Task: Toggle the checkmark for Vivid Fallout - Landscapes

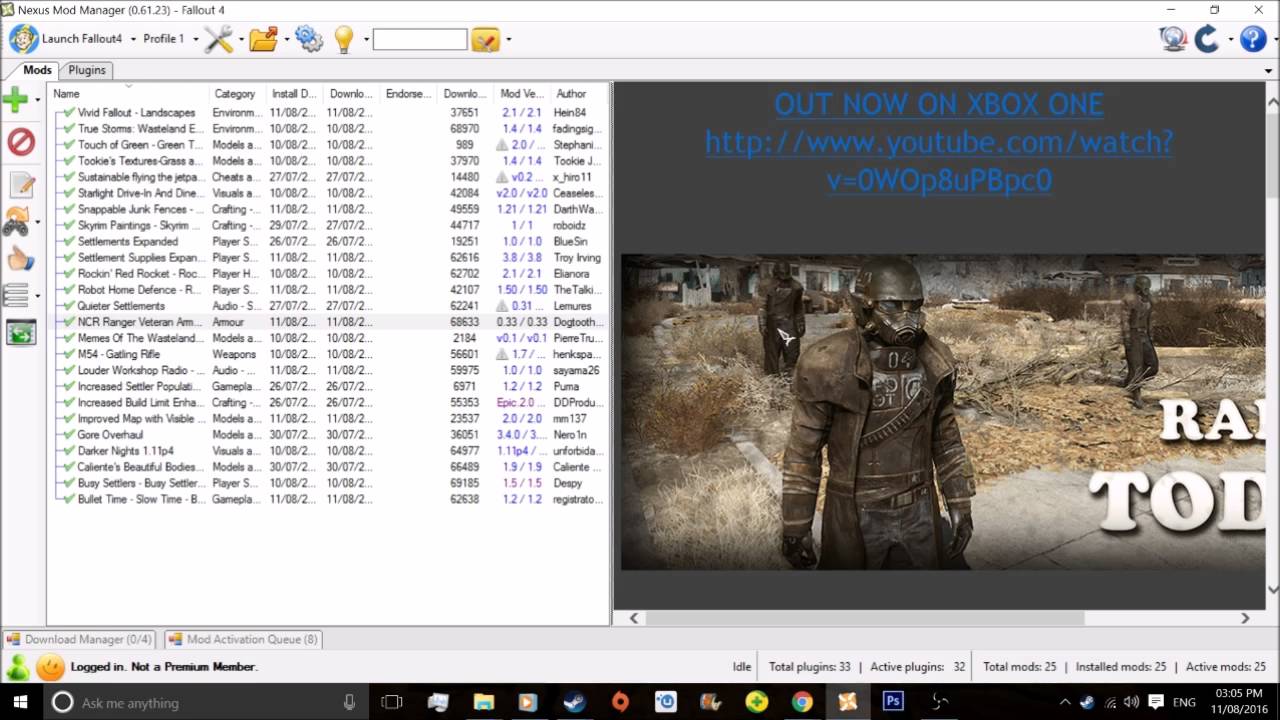Action: 69,113
